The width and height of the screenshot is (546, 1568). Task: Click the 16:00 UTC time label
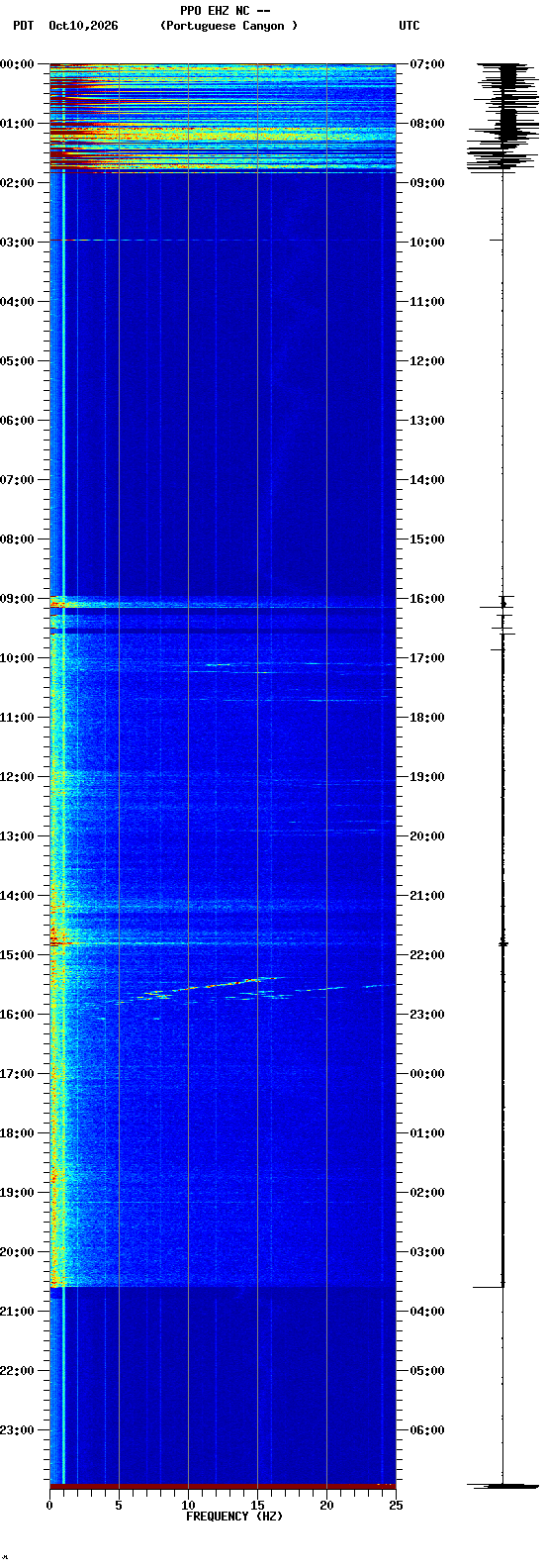click(427, 599)
